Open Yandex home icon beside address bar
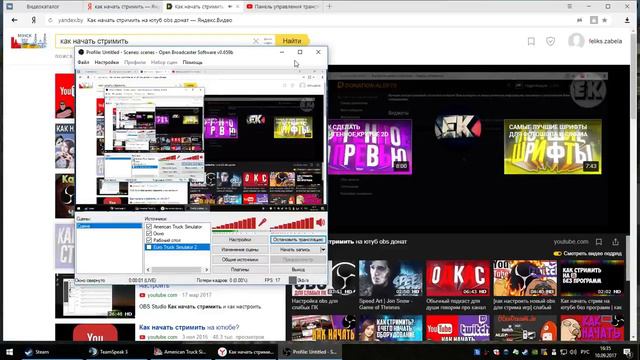This screenshot has height=360, width=640. [33, 20]
